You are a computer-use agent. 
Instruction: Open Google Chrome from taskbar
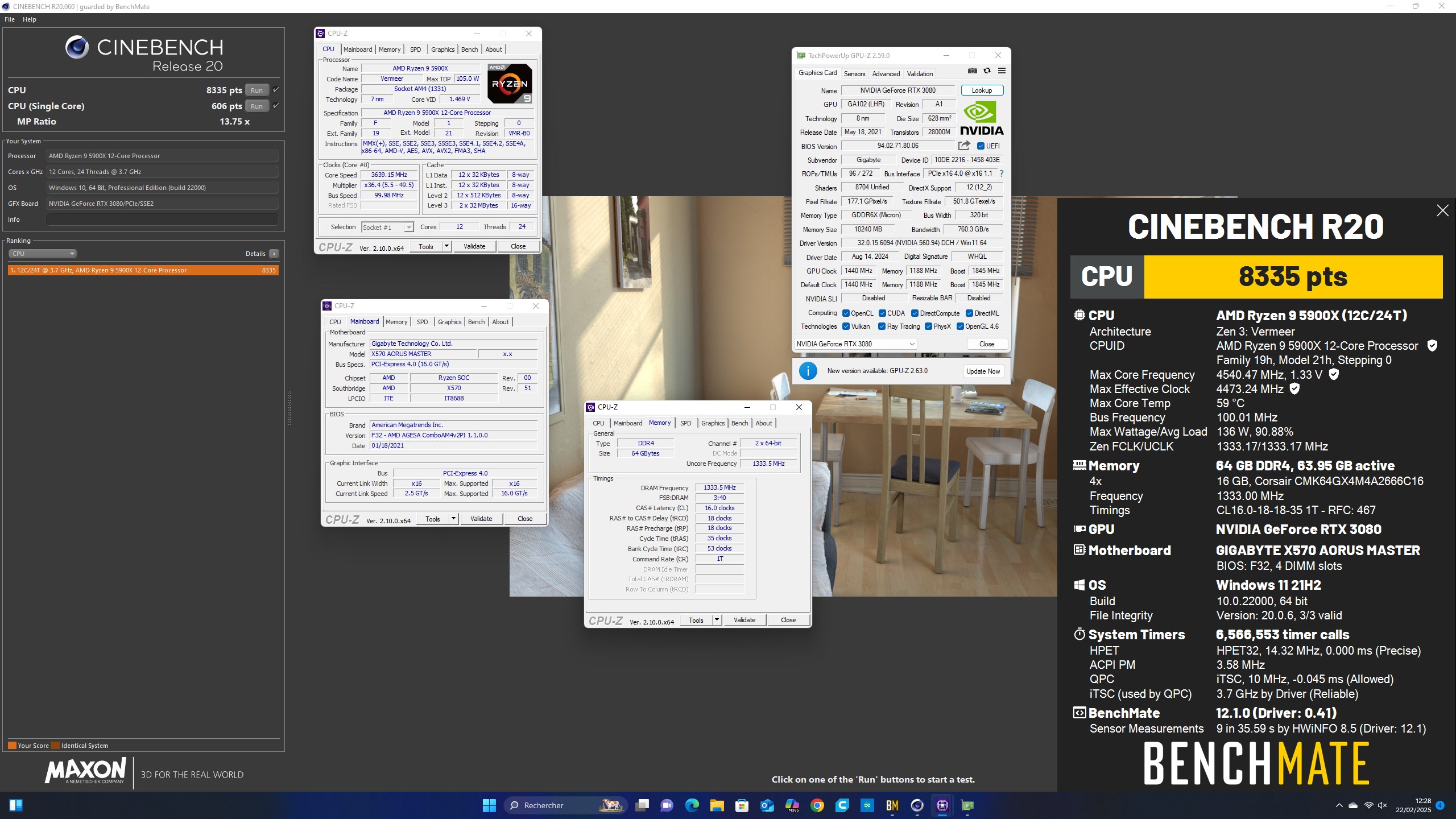[817, 805]
